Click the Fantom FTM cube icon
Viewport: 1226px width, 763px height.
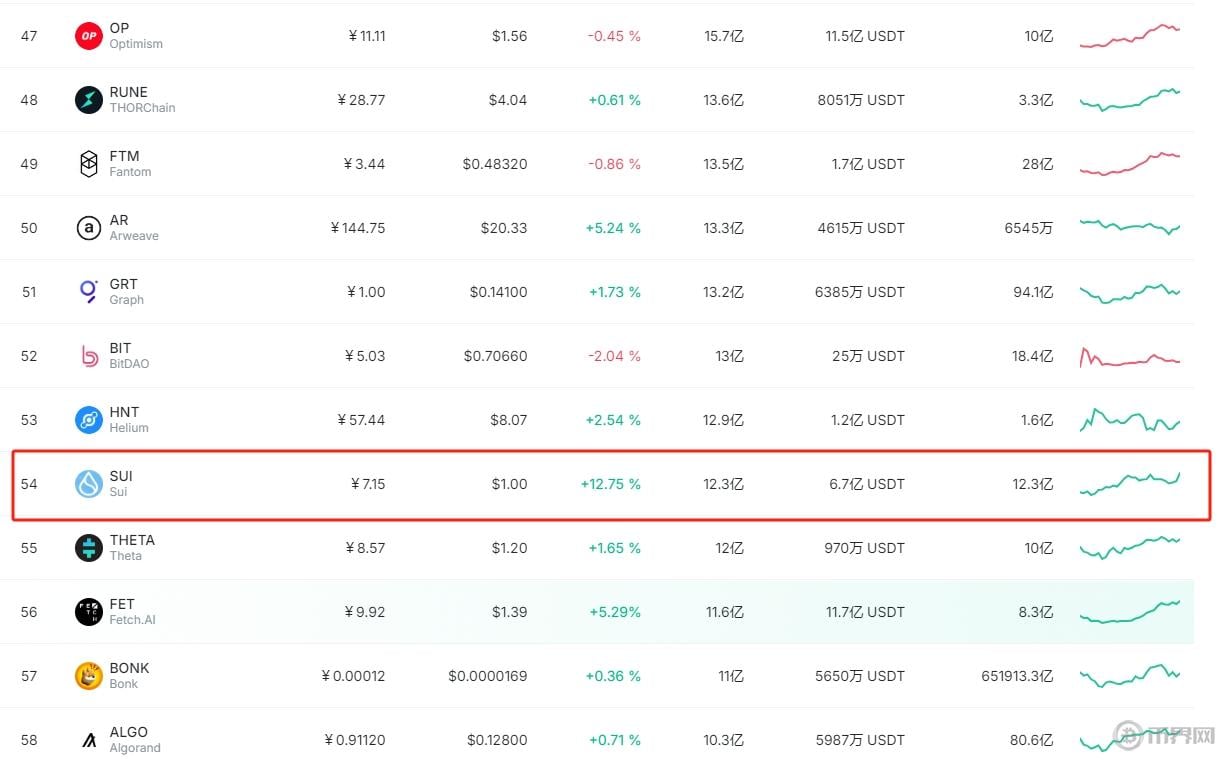[89, 164]
